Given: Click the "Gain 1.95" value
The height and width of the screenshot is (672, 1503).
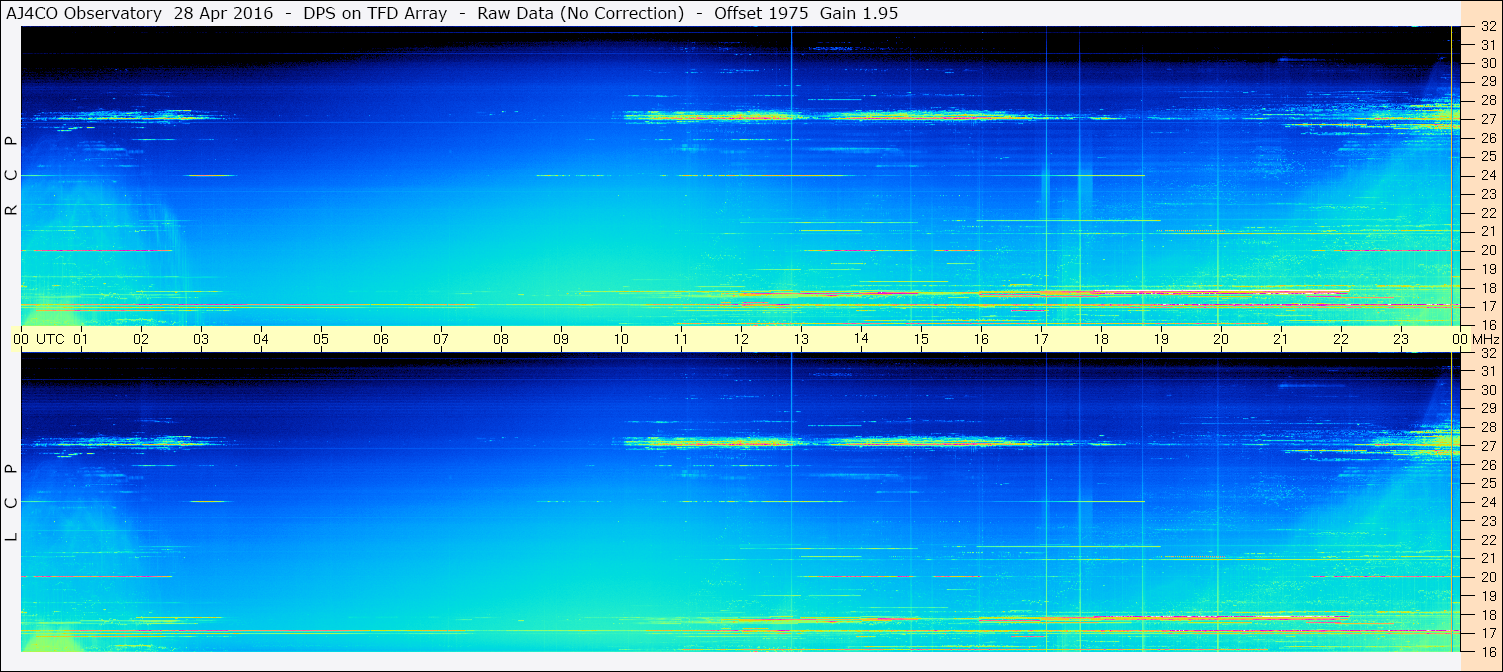Looking at the screenshot, I should 859,13.
